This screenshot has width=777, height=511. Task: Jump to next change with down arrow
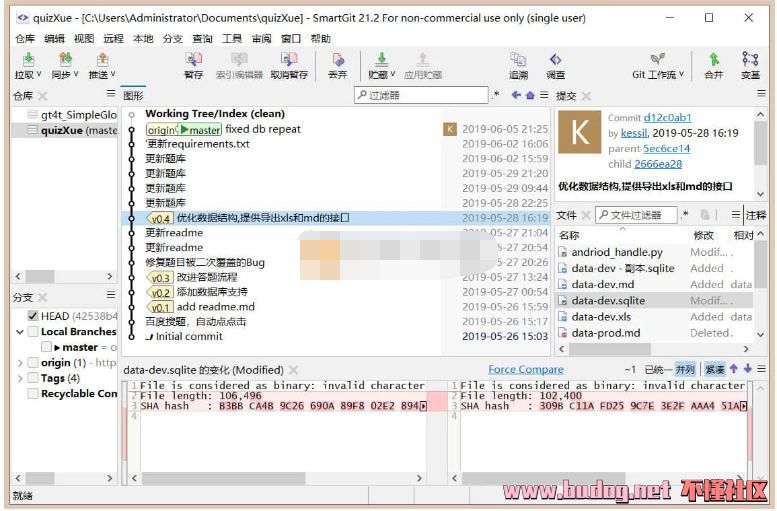tap(748, 369)
